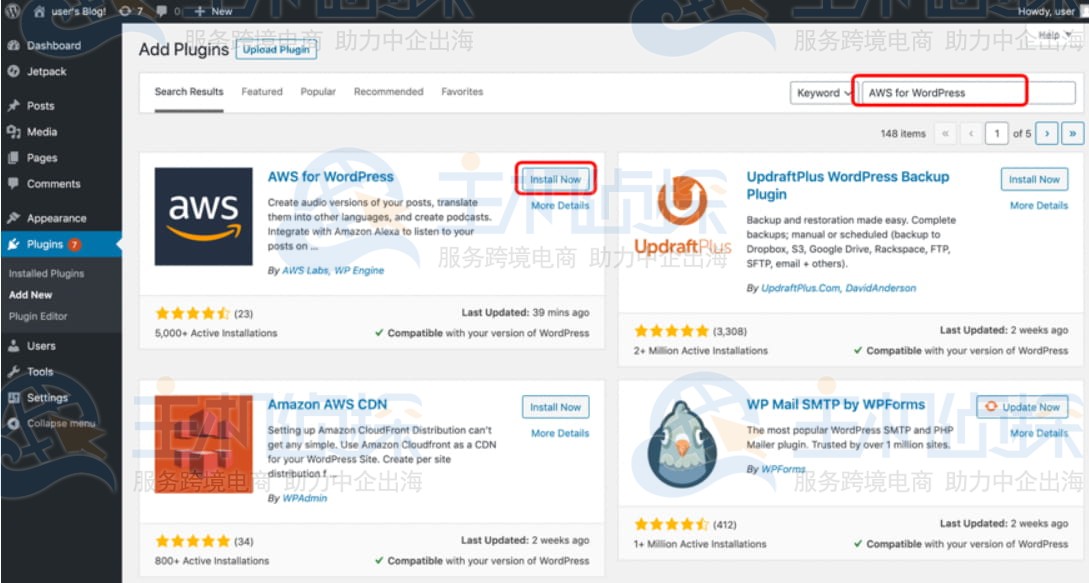Image resolution: width=1089 pixels, height=583 pixels.
Task: Switch to the Popular tab
Action: [x=318, y=92]
